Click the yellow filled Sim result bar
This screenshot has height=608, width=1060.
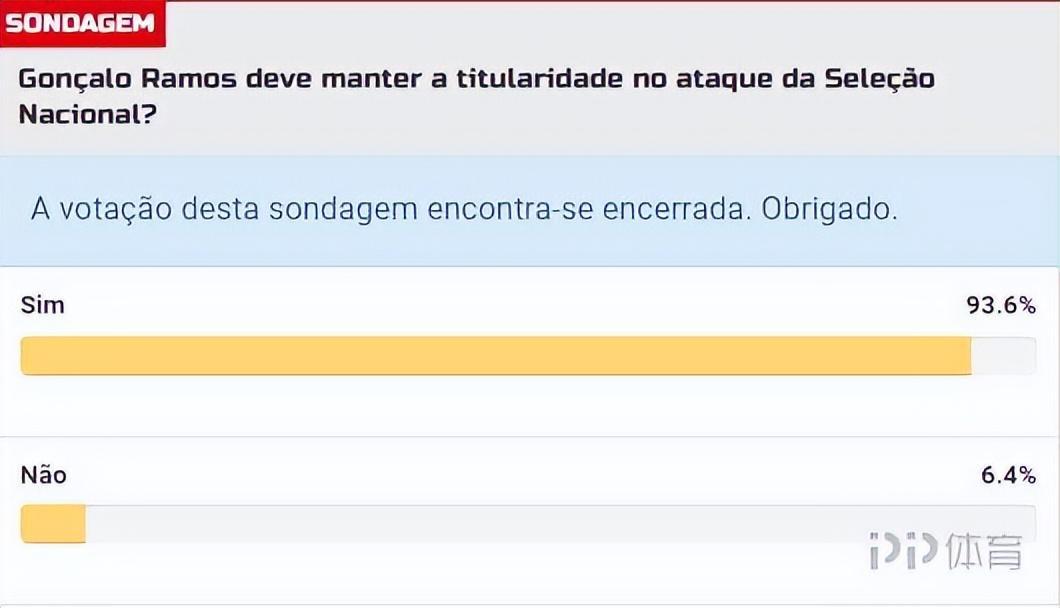coord(495,356)
